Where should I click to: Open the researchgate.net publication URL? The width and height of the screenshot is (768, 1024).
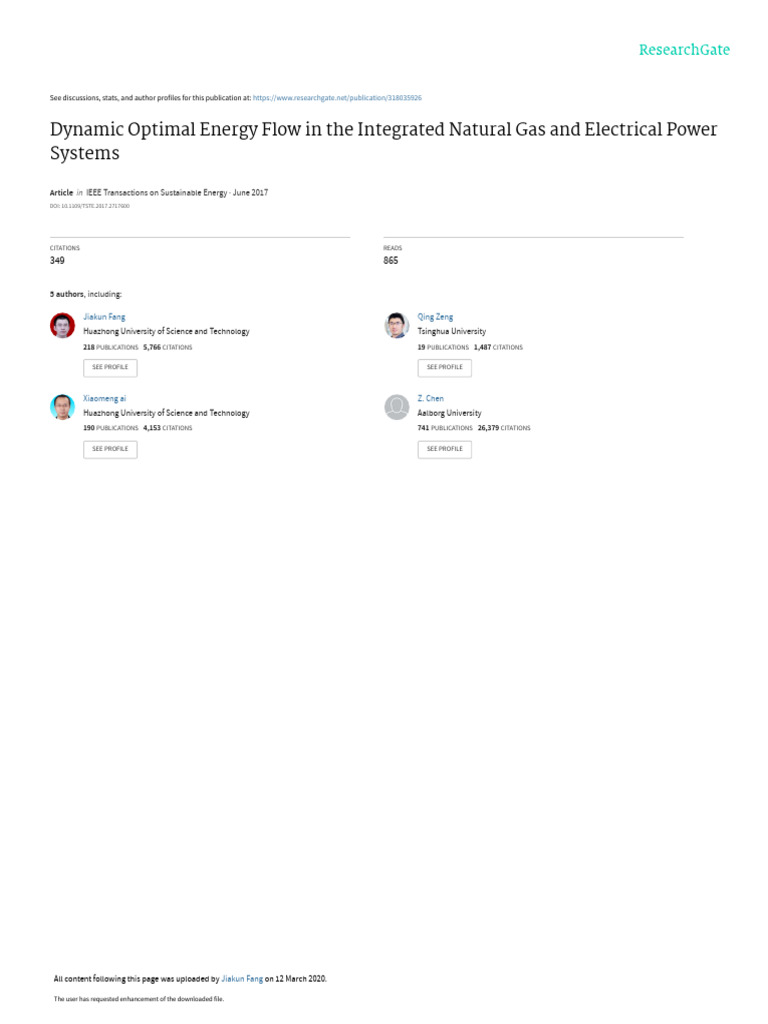tap(337, 98)
